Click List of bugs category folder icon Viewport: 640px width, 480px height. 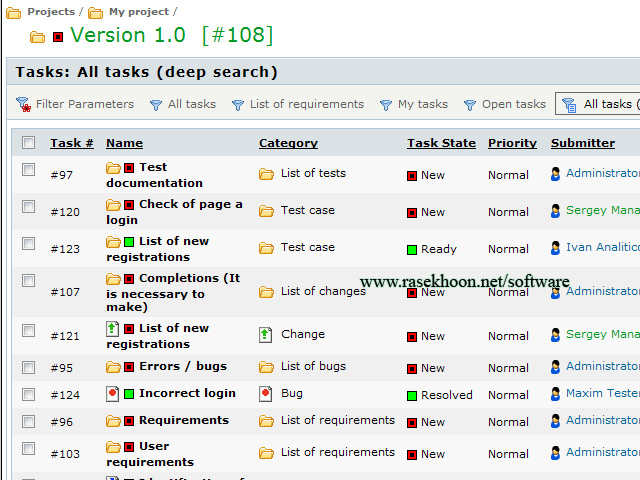pos(266,367)
